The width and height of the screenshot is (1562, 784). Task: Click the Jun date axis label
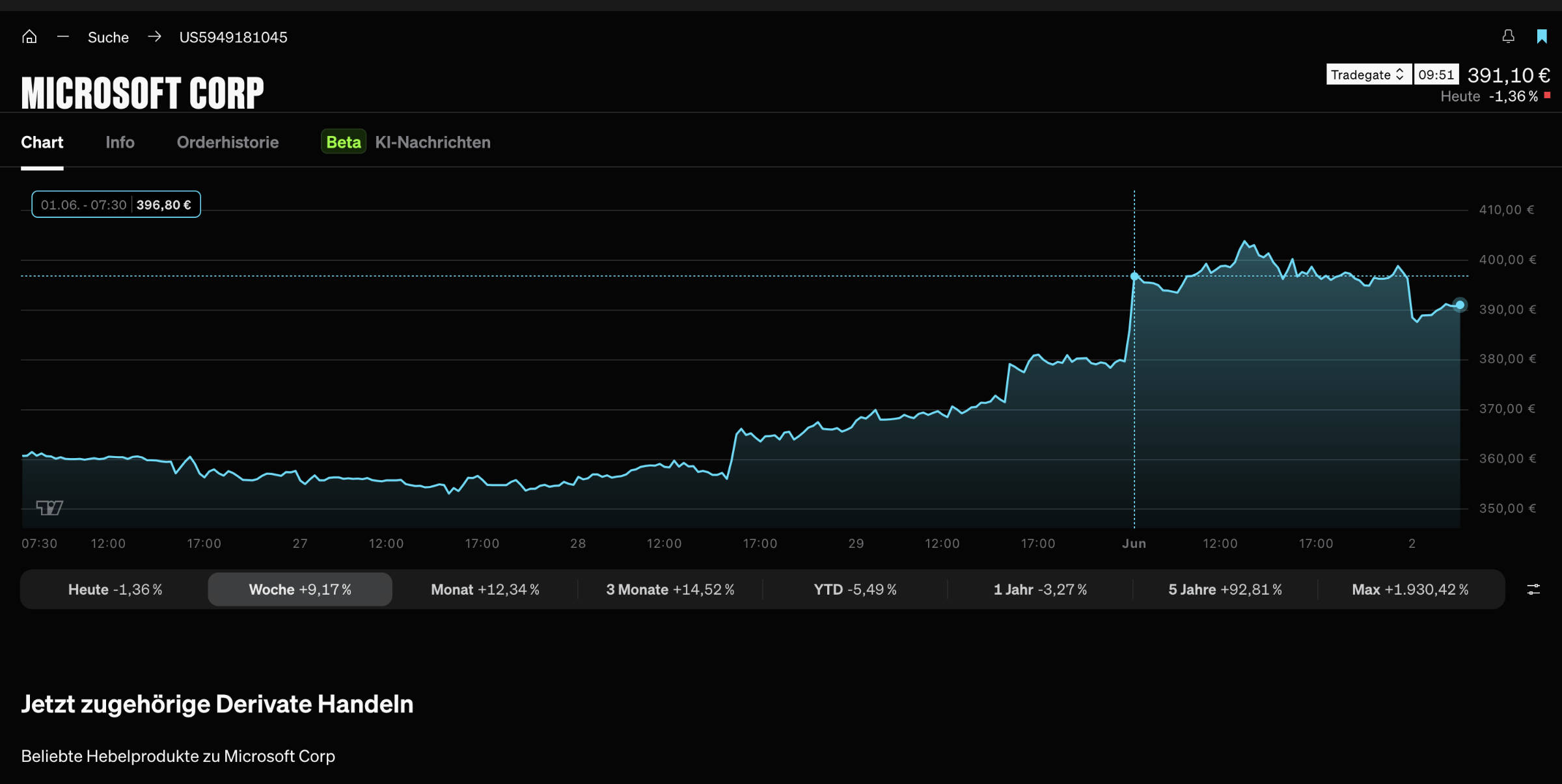tap(1134, 543)
